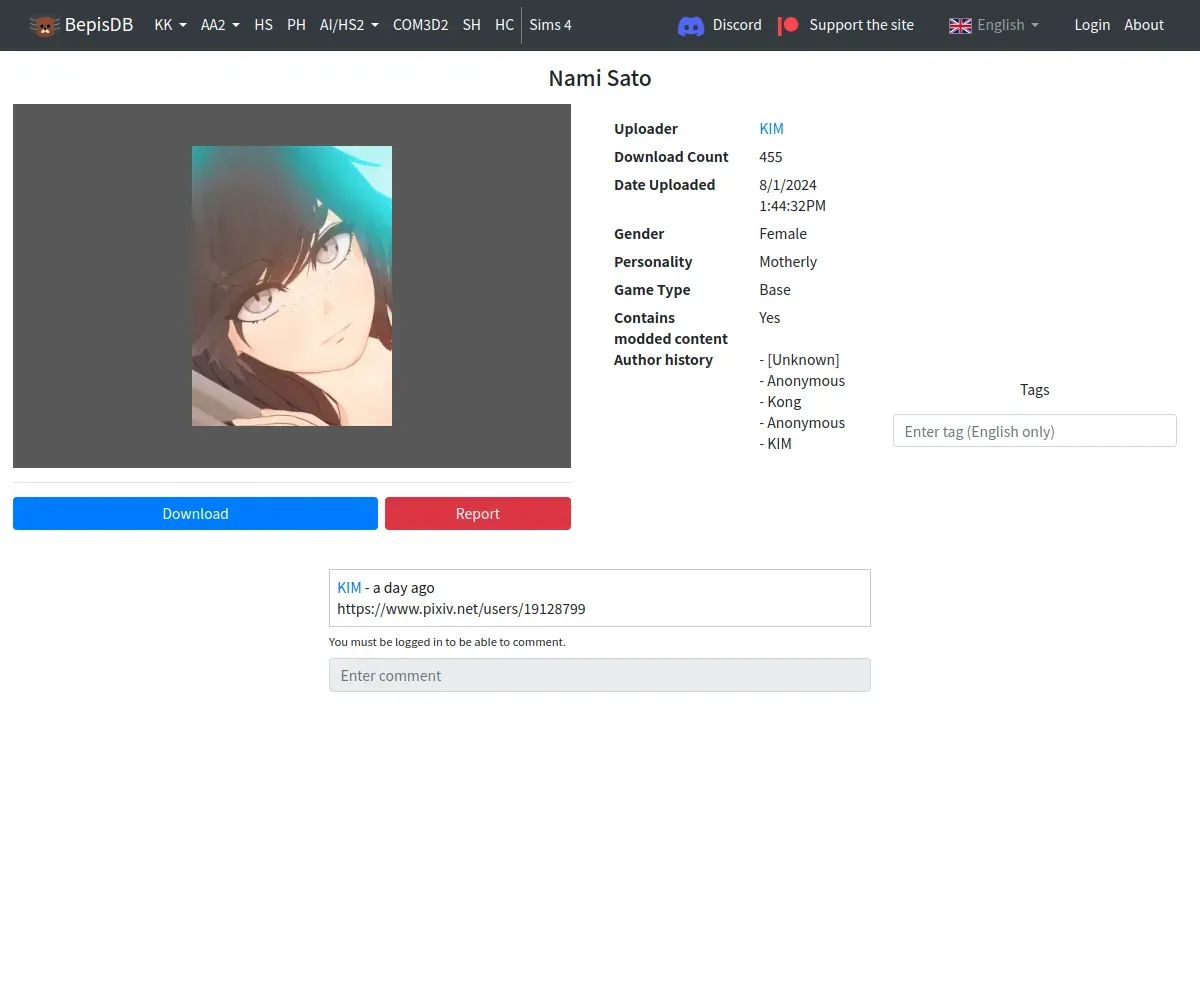Screen dimensions: 1200x1000
Task: Focus the Enter tag input field
Action: pos(1034,431)
